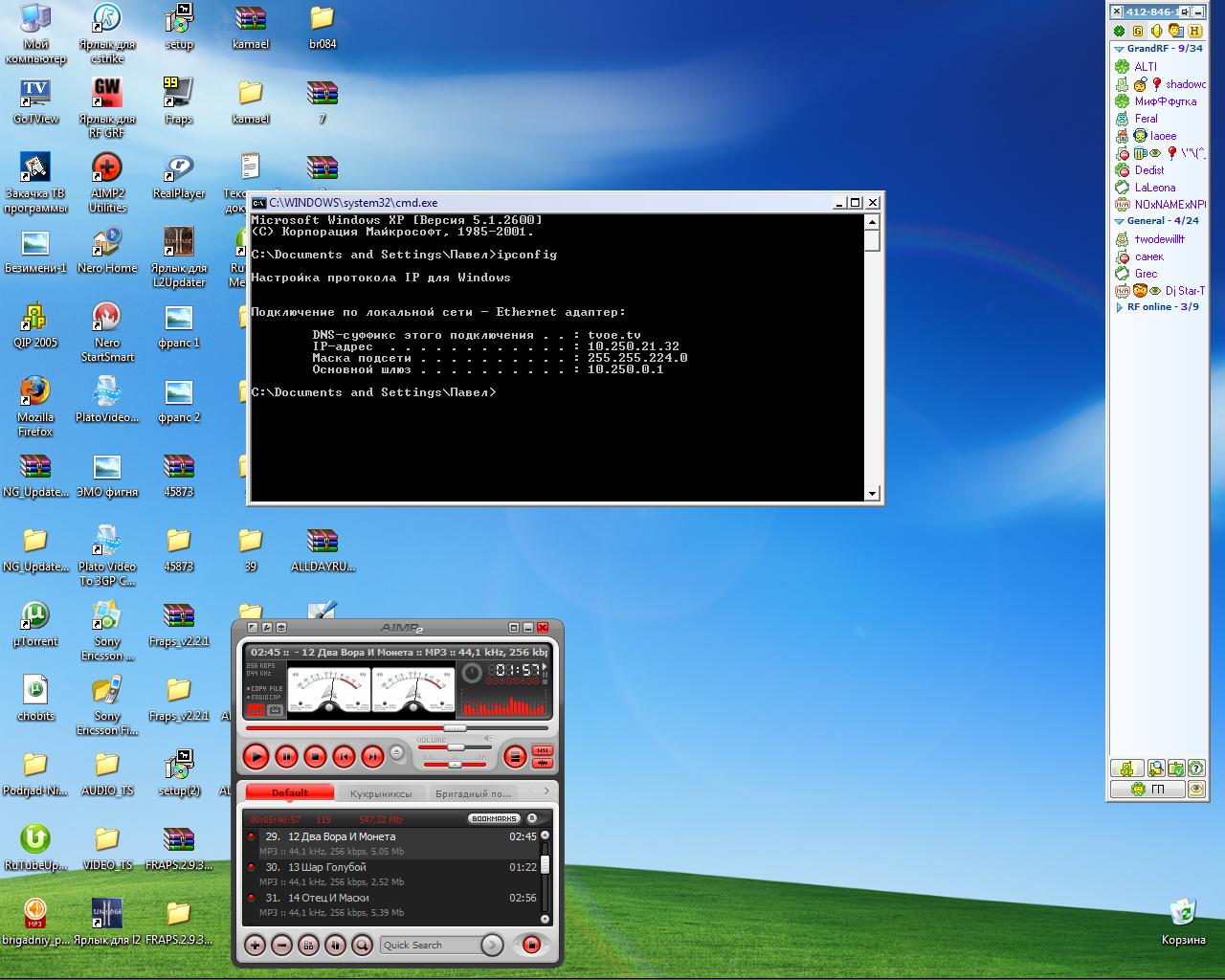Select track 13 Шар Голубой

click(x=393, y=874)
